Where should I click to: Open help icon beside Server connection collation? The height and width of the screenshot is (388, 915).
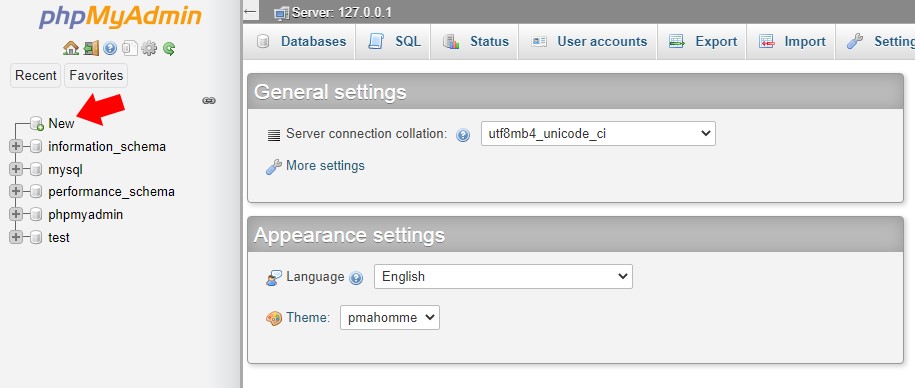[x=463, y=135]
